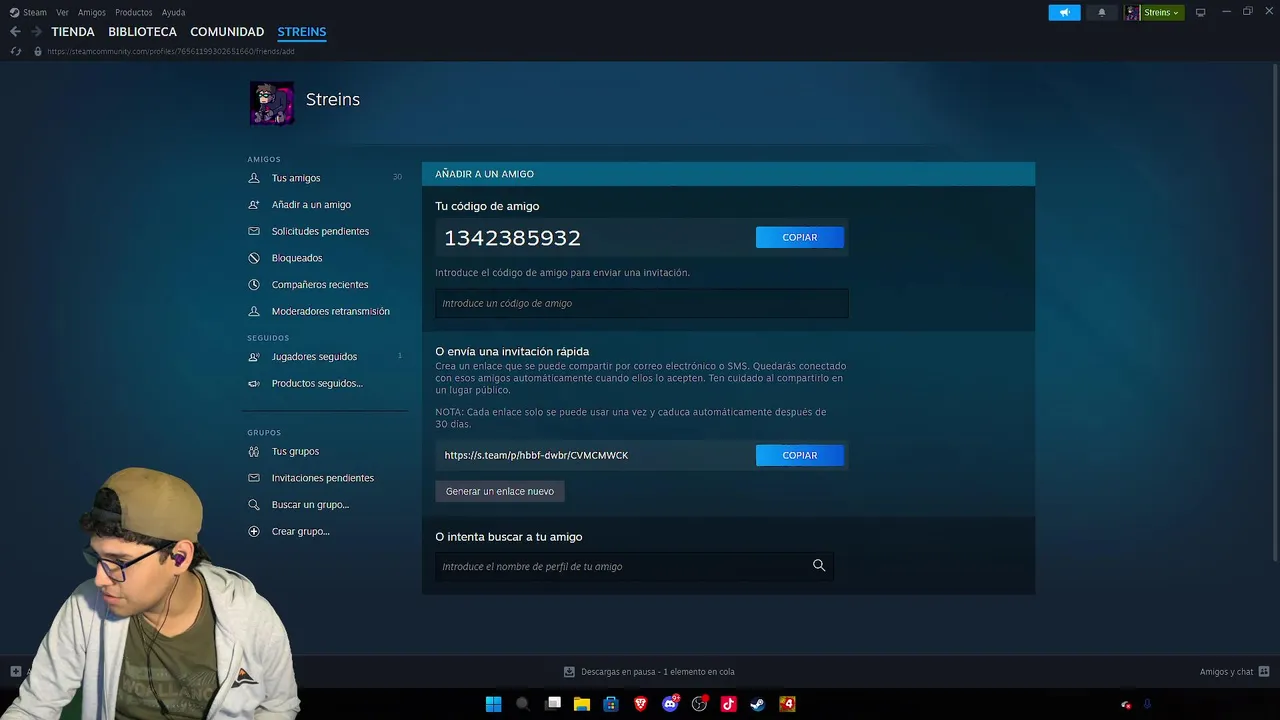The width and height of the screenshot is (1280, 720).
Task: Open notifications with the bell icon
Action: pyautogui.click(x=1102, y=12)
